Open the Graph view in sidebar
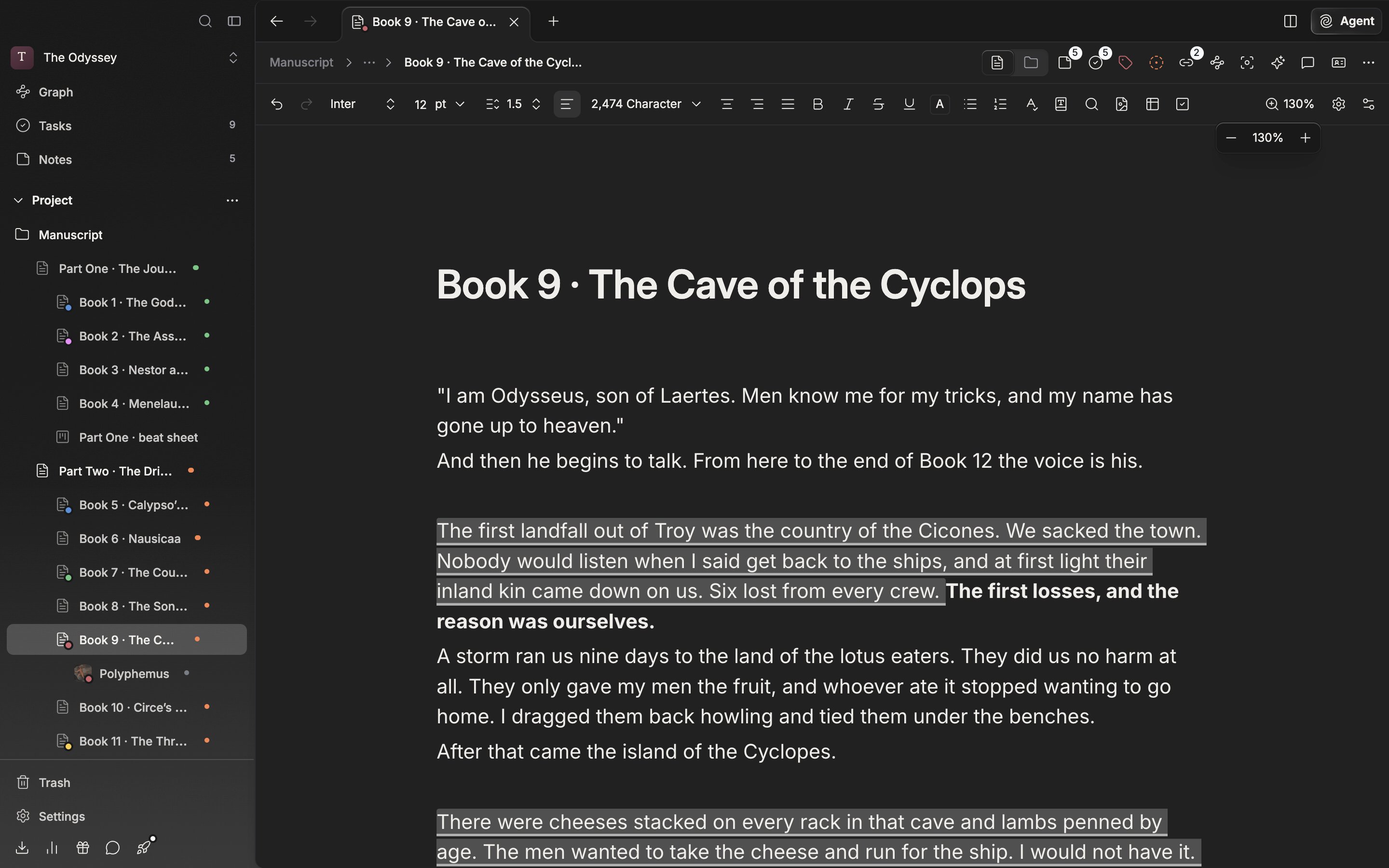Image resolution: width=1389 pixels, height=868 pixels. click(126, 92)
